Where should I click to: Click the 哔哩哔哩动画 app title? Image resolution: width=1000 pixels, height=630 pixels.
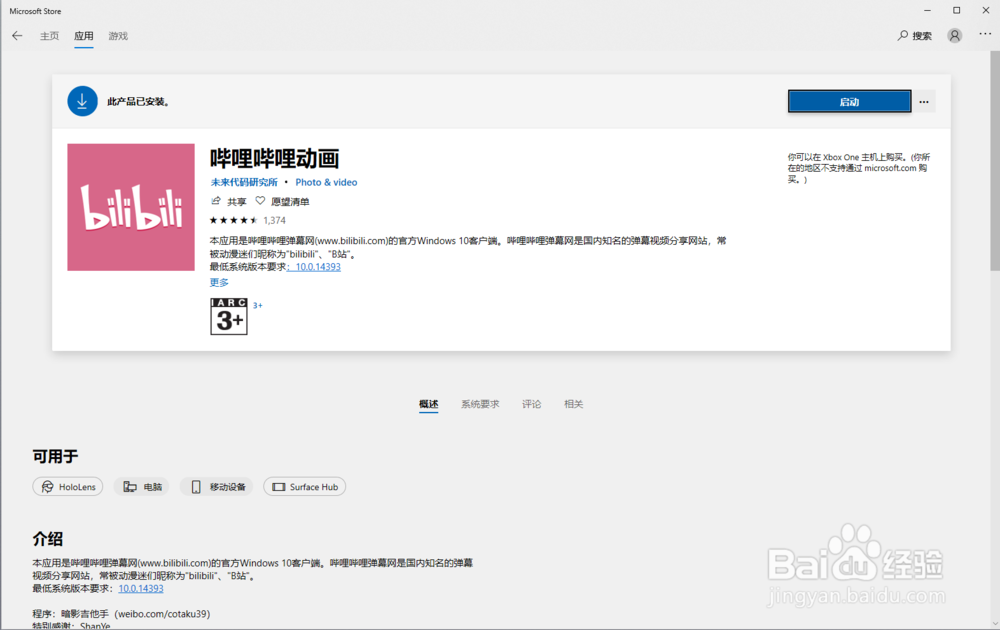click(274, 158)
